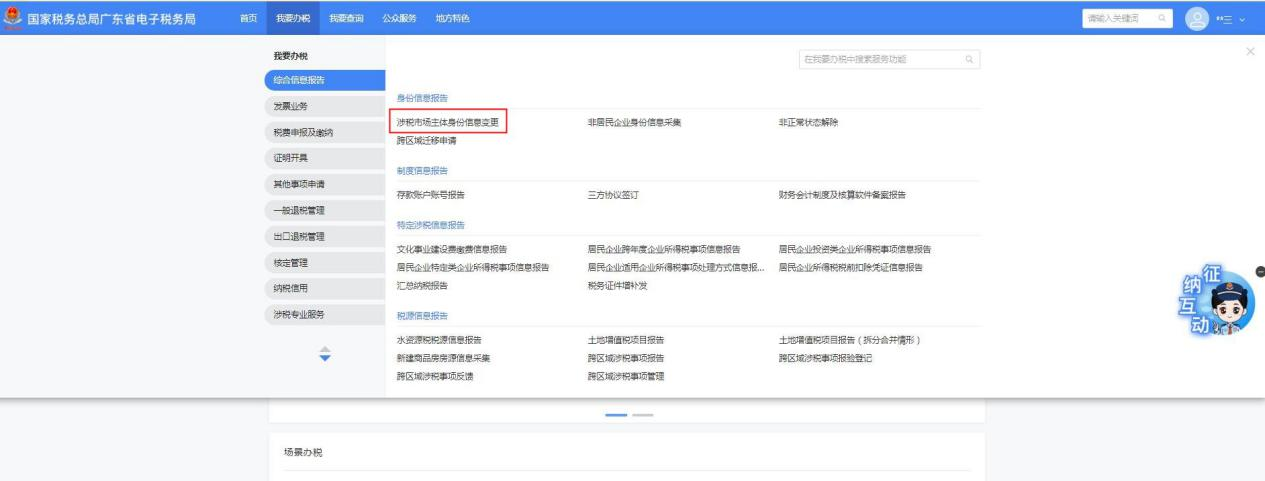Click the magnifier icon in the header keyword search
Screen dimensions: 1265x481
tap(1161, 18)
